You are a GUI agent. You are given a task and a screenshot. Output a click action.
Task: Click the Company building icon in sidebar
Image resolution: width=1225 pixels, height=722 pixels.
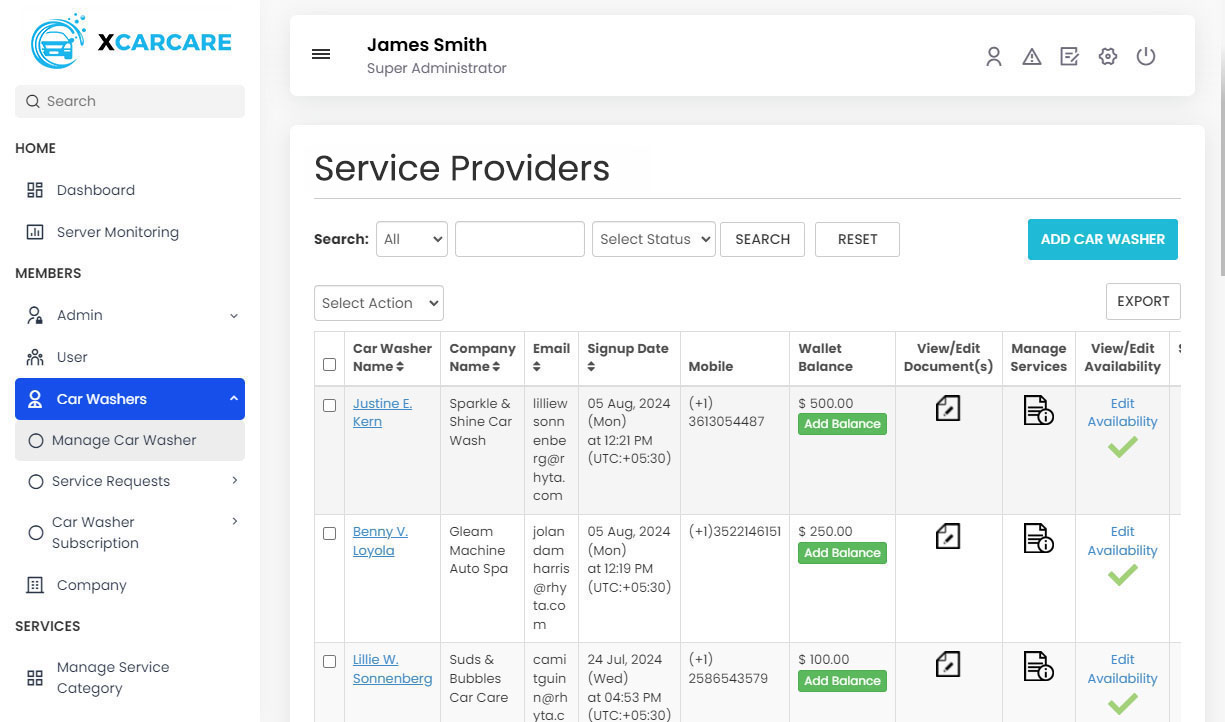click(x=35, y=585)
